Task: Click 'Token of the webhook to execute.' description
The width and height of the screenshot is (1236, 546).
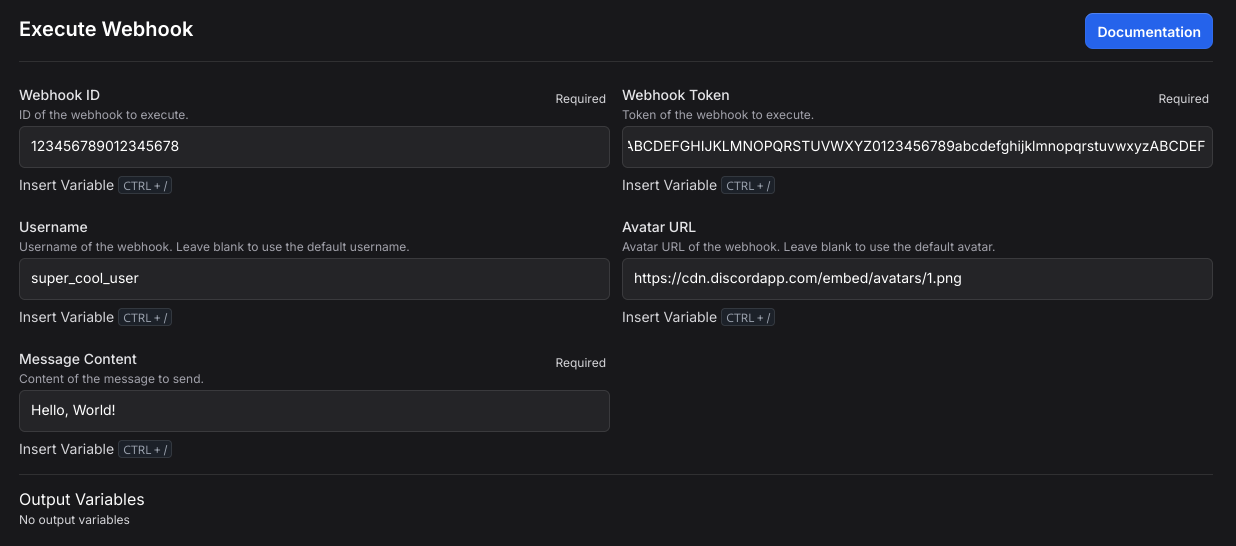Action: 718,115
